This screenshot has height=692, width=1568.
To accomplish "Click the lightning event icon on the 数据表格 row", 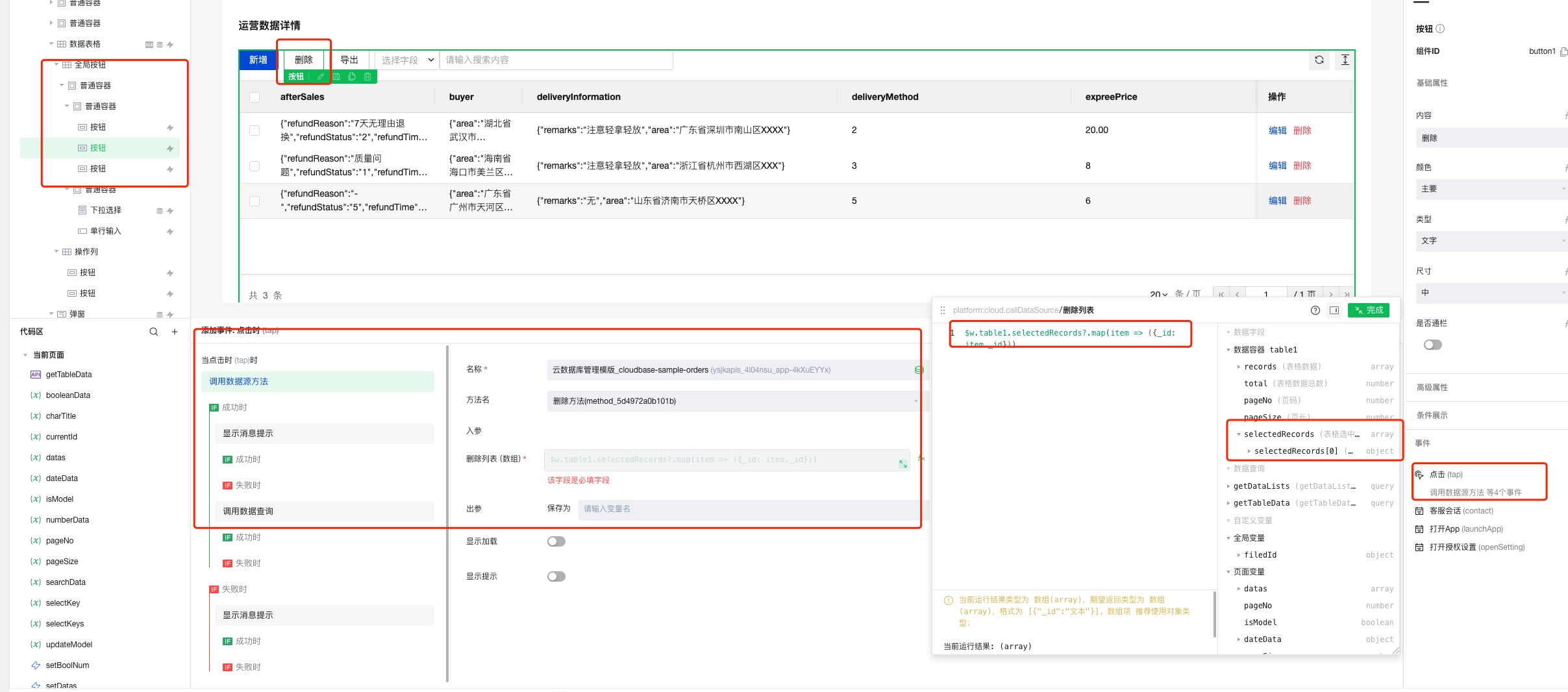I will click(x=170, y=45).
